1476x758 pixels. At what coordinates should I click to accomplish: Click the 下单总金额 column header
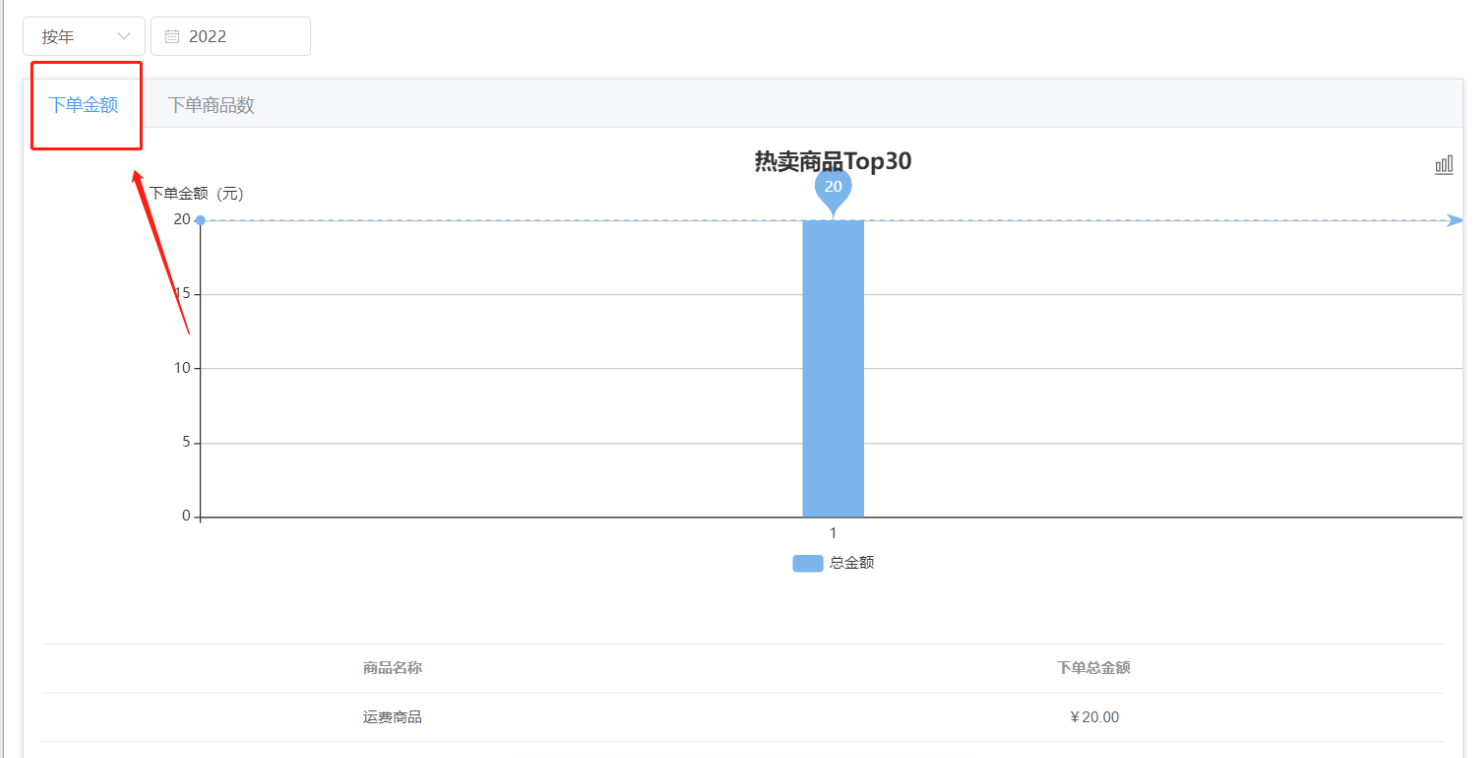click(1094, 668)
